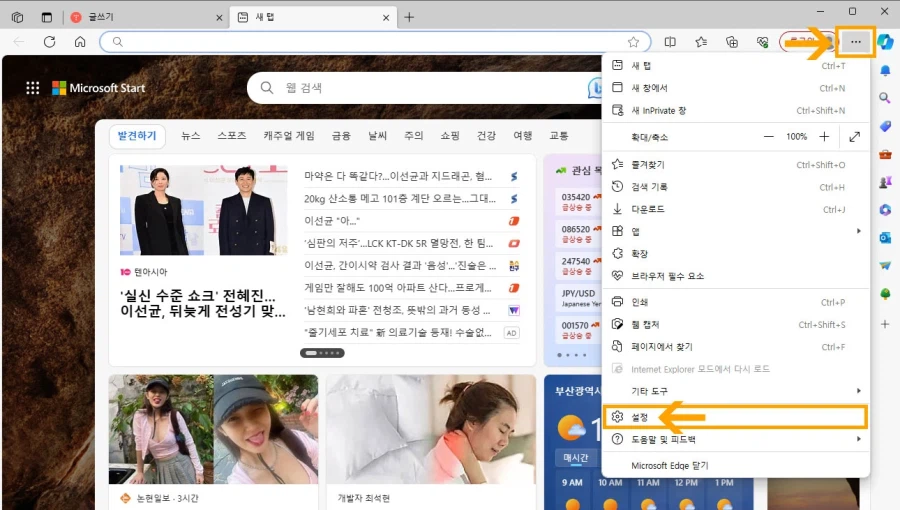Open 새 InPrivate 창 menu entry
This screenshot has height=510, width=900.
coord(735,110)
